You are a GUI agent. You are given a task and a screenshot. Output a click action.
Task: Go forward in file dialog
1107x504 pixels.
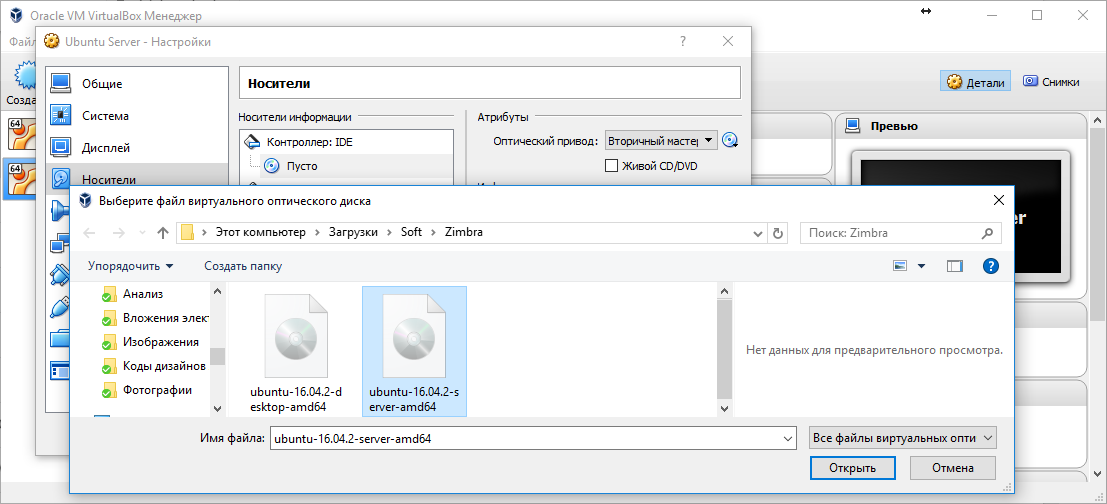point(119,233)
